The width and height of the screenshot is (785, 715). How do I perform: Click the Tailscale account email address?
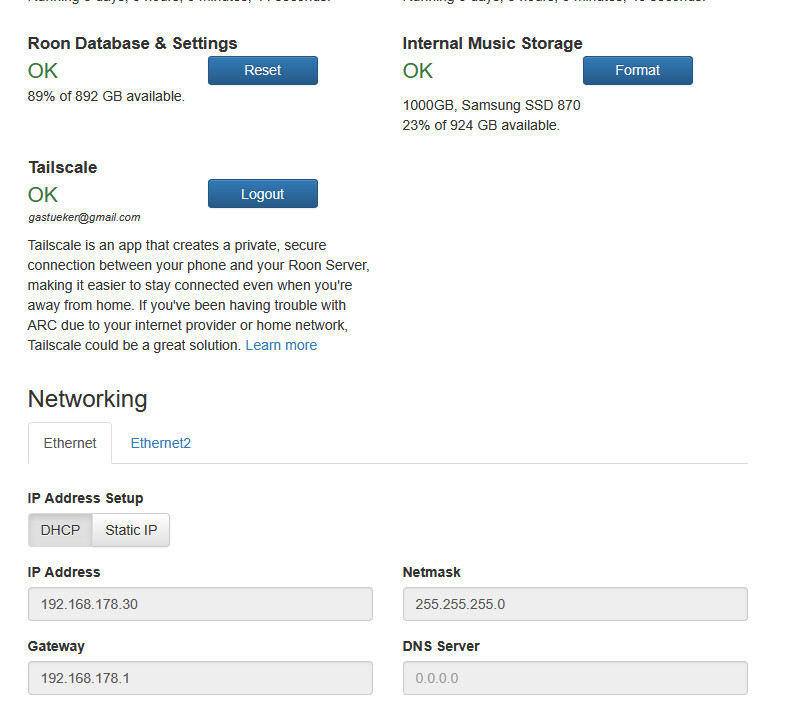[84, 217]
